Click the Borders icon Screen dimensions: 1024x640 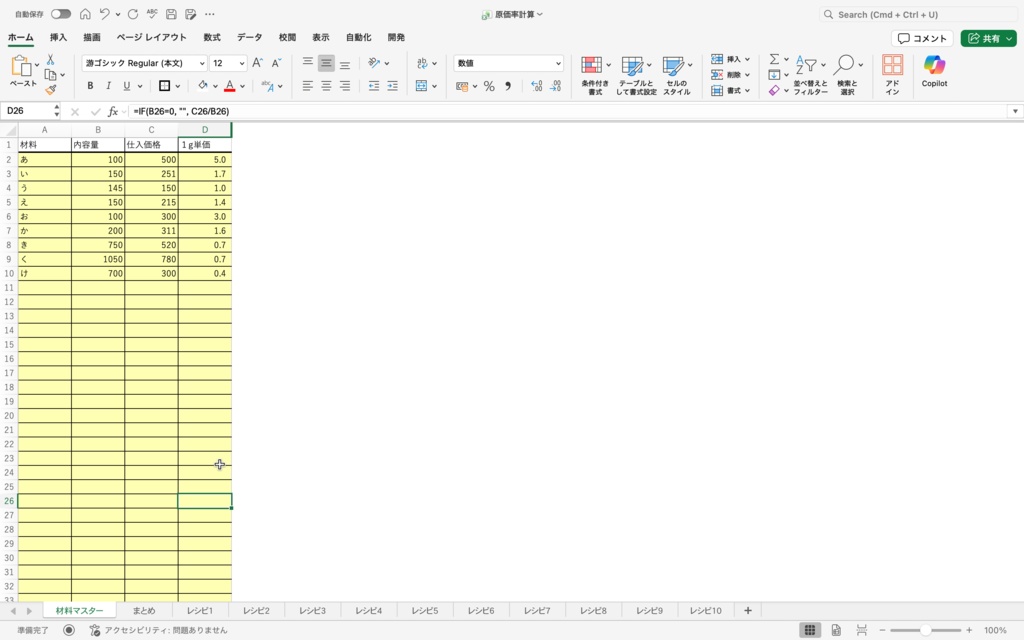tap(165, 86)
